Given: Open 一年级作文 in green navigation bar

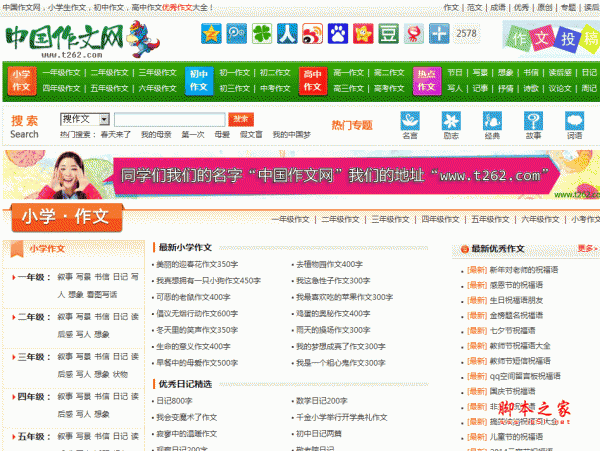Looking at the screenshot, I should tap(61, 73).
